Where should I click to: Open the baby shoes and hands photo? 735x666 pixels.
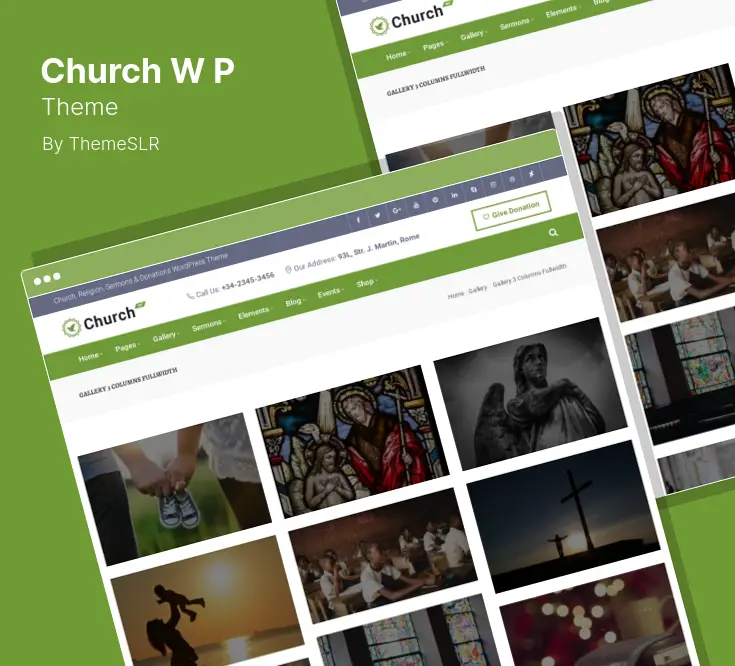(x=174, y=489)
